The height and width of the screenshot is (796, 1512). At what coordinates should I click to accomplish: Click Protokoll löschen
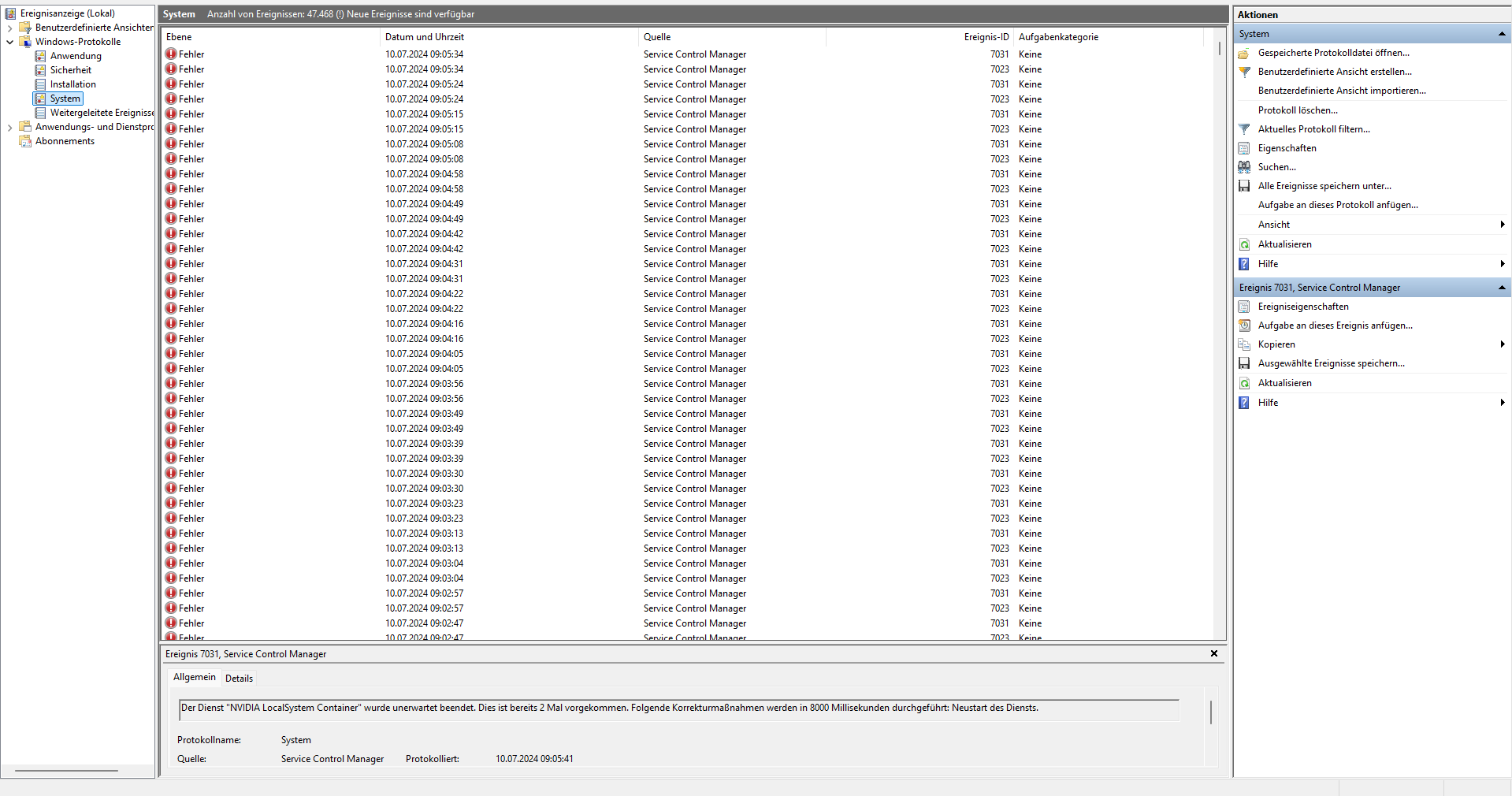tap(1299, 110)
